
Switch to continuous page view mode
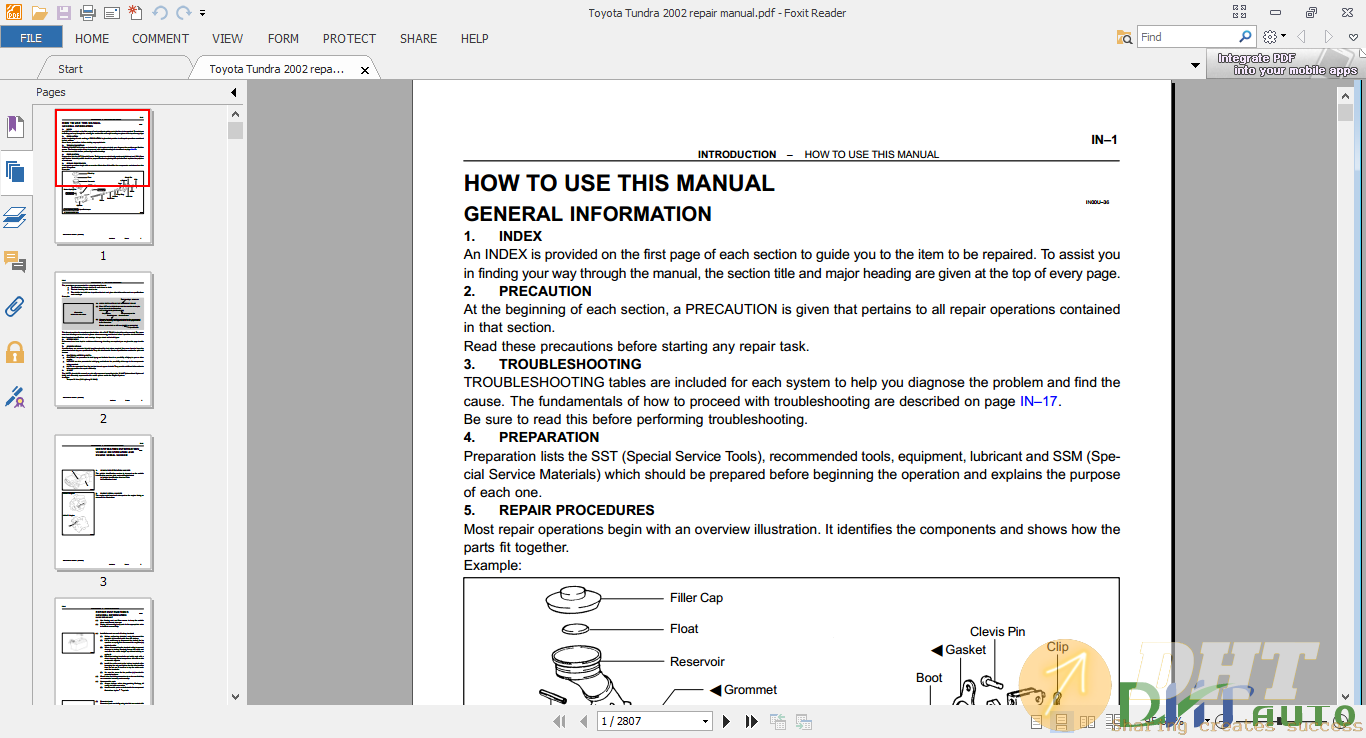(x=1061, y=721)
